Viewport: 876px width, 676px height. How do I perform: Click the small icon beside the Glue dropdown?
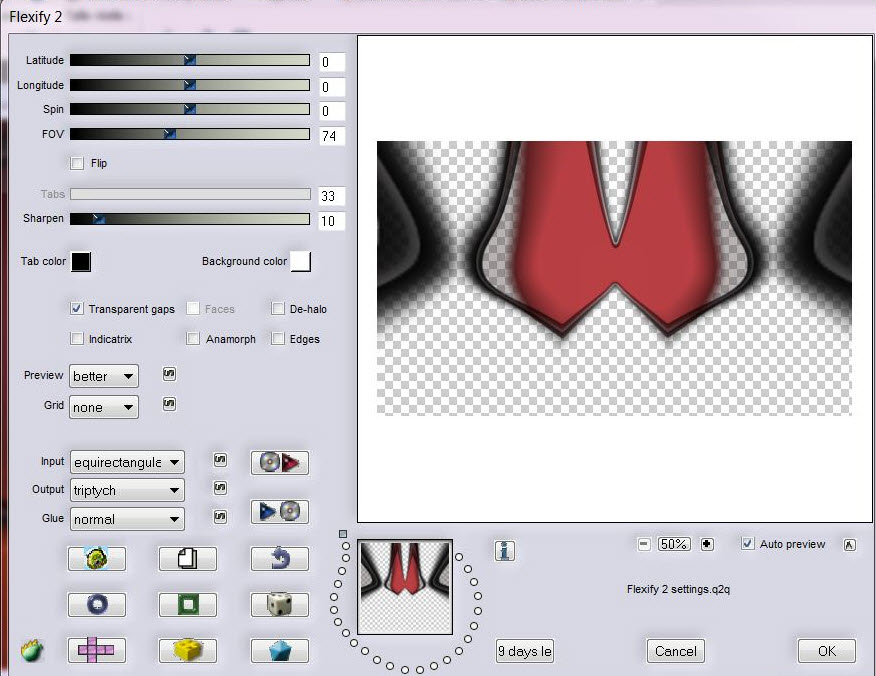click(x=221, y=517)
